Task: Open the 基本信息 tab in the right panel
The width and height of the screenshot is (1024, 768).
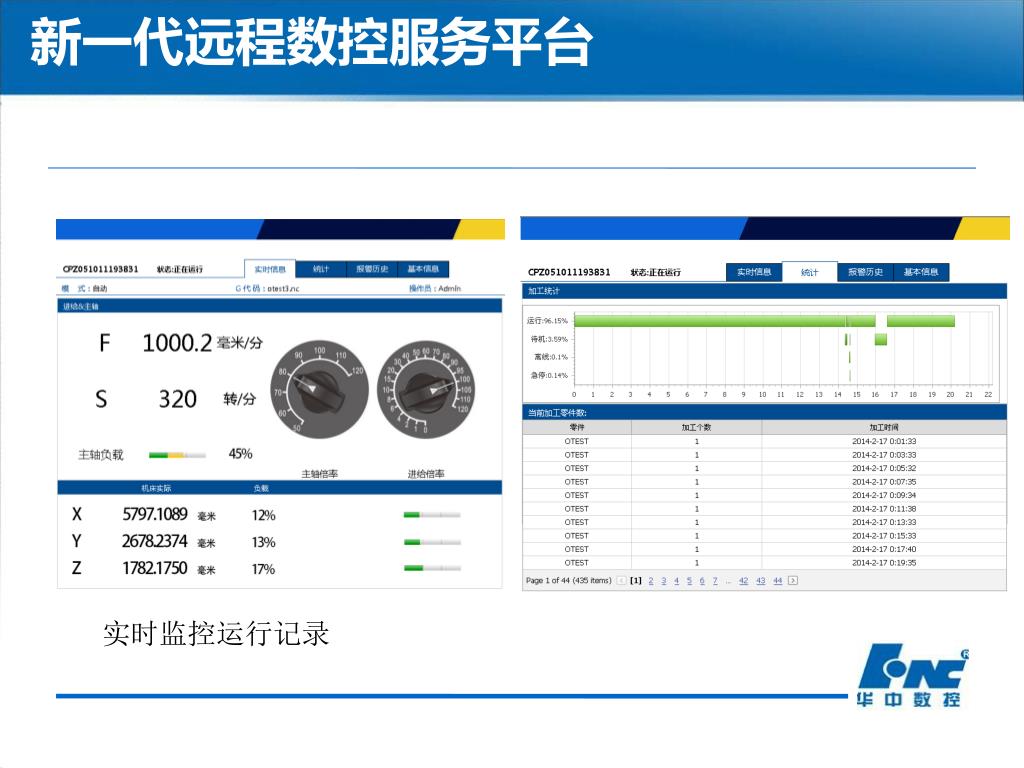Action: point(921,272)
